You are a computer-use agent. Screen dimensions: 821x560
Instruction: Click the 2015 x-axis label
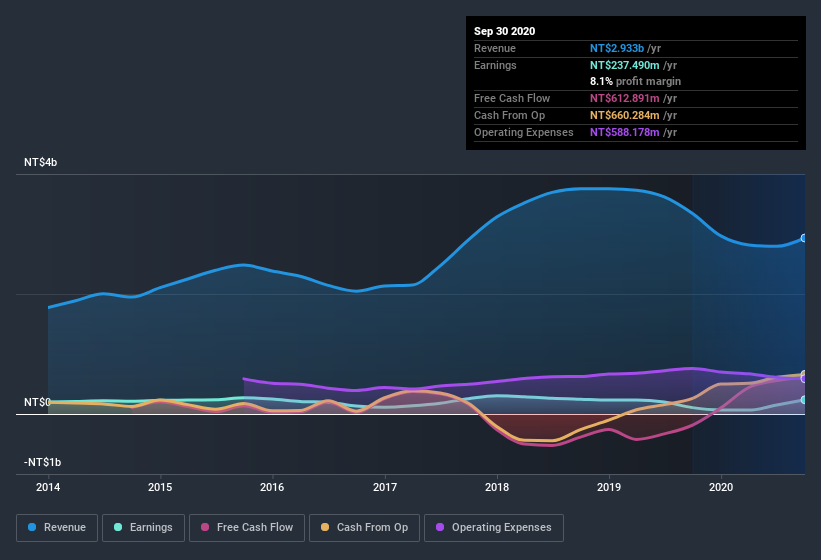click(160, 487)
